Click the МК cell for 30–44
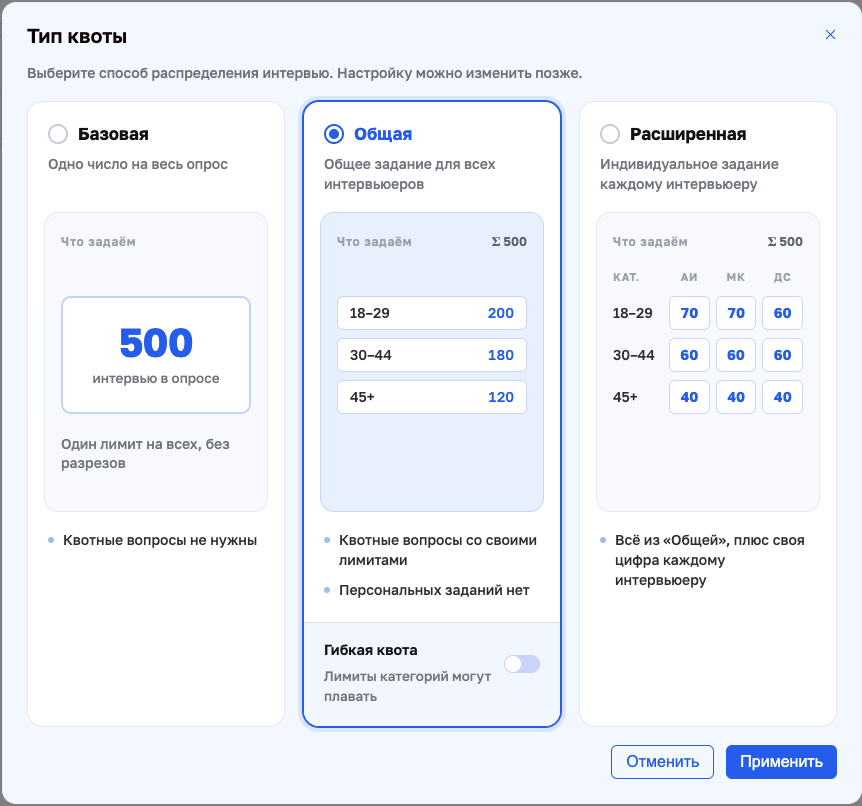 pos(736,355)
